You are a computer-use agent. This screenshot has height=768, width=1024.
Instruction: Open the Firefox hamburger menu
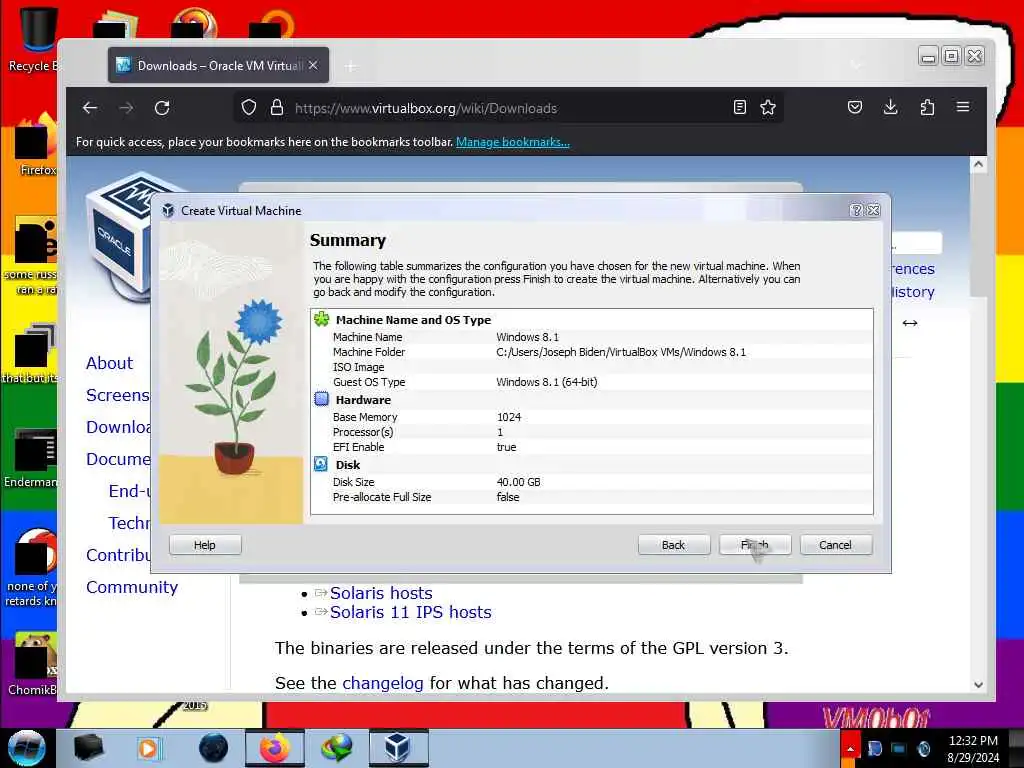(x=963, y=107)
